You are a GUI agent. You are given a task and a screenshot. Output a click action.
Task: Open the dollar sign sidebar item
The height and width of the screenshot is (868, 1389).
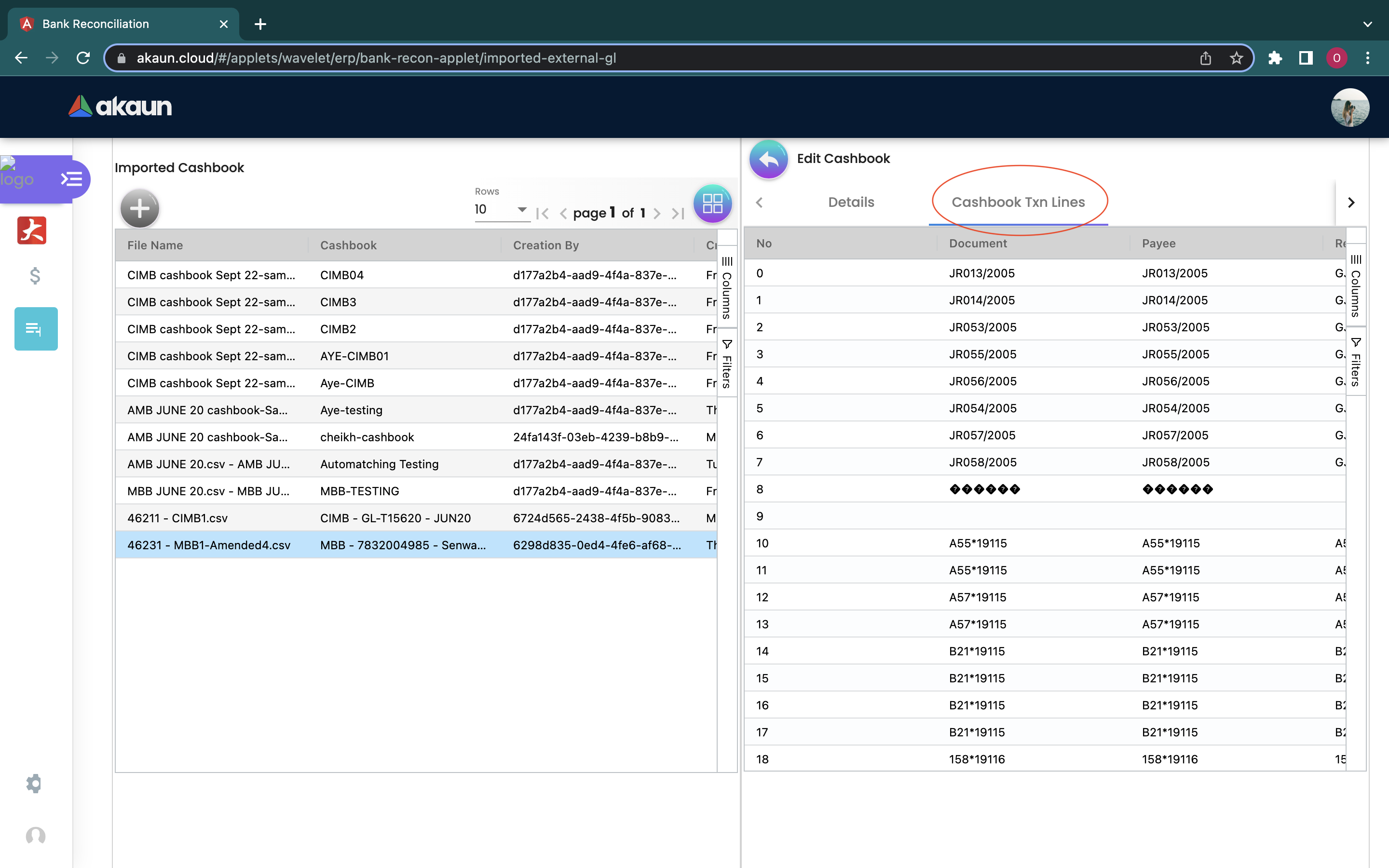(x=35, y=276)
